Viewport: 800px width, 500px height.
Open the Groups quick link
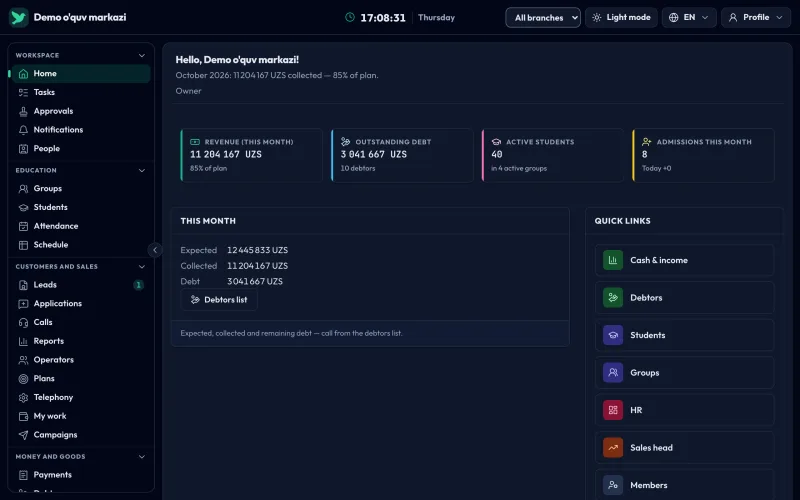684,373
